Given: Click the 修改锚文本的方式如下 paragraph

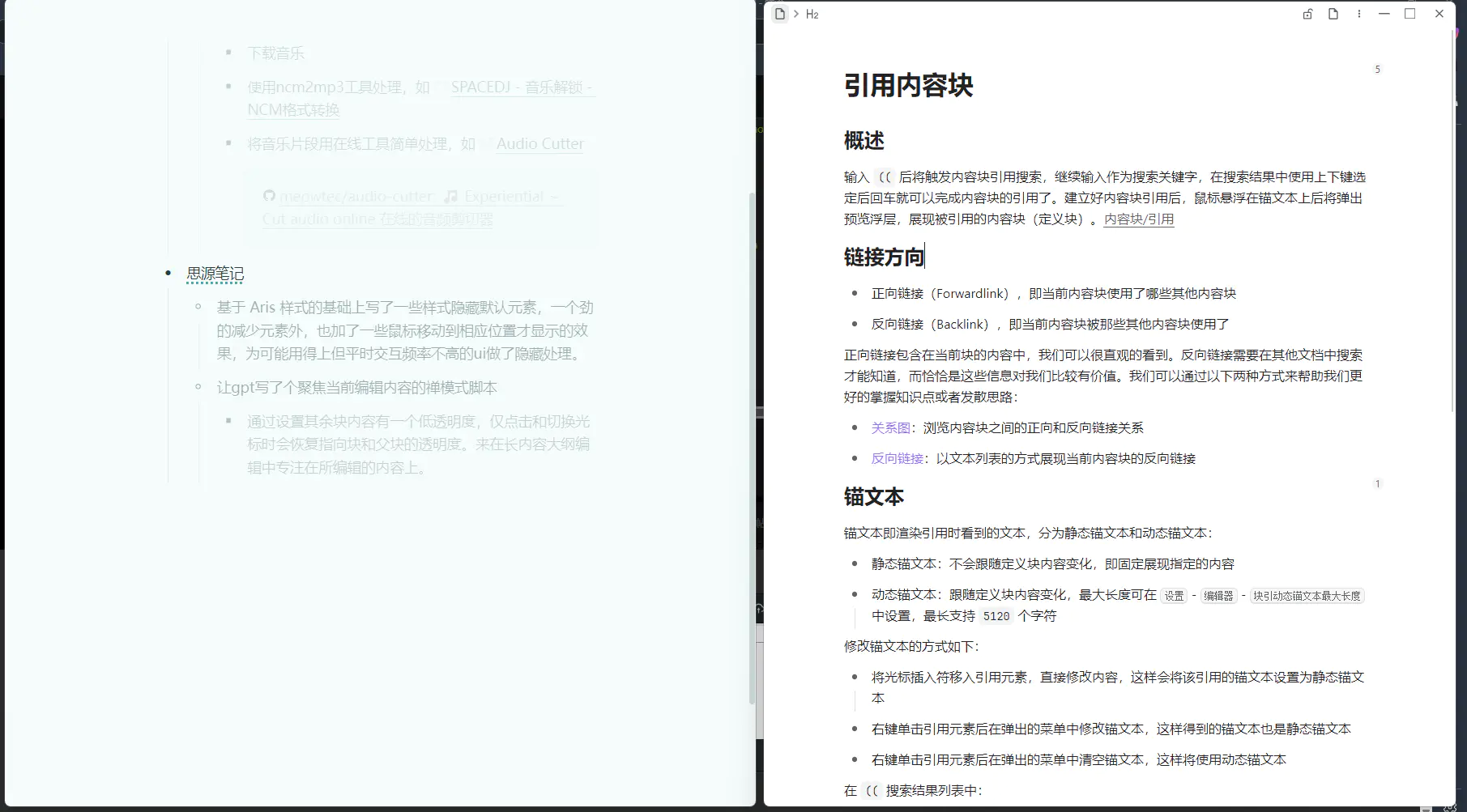Looking at the screenshot, I should click(911, 647).
